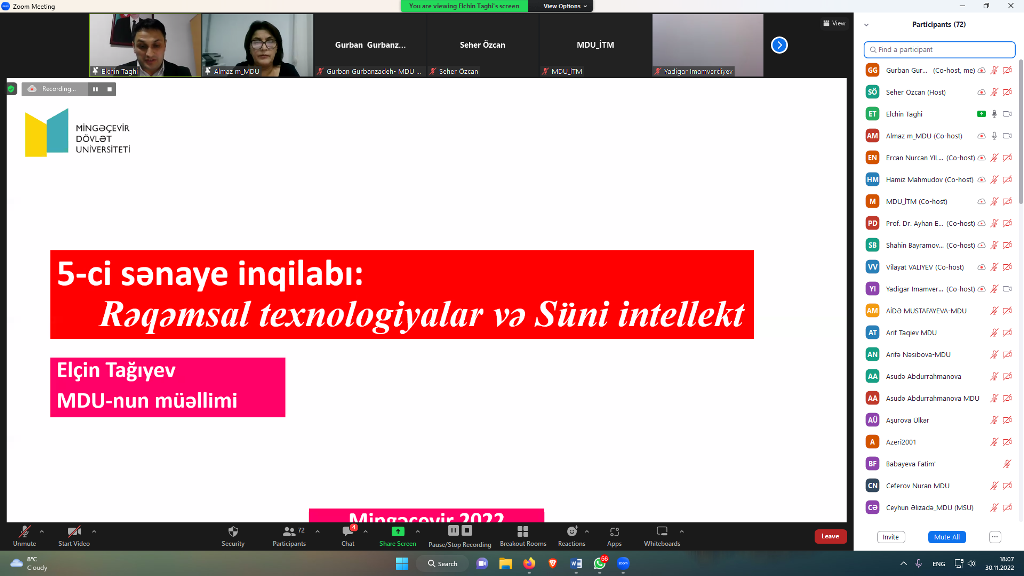Click the Mute All button

click(945, 537)
